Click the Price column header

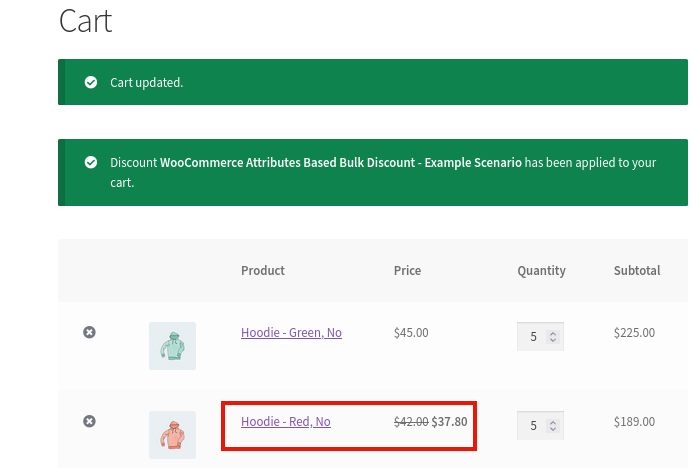pos(407,271)
